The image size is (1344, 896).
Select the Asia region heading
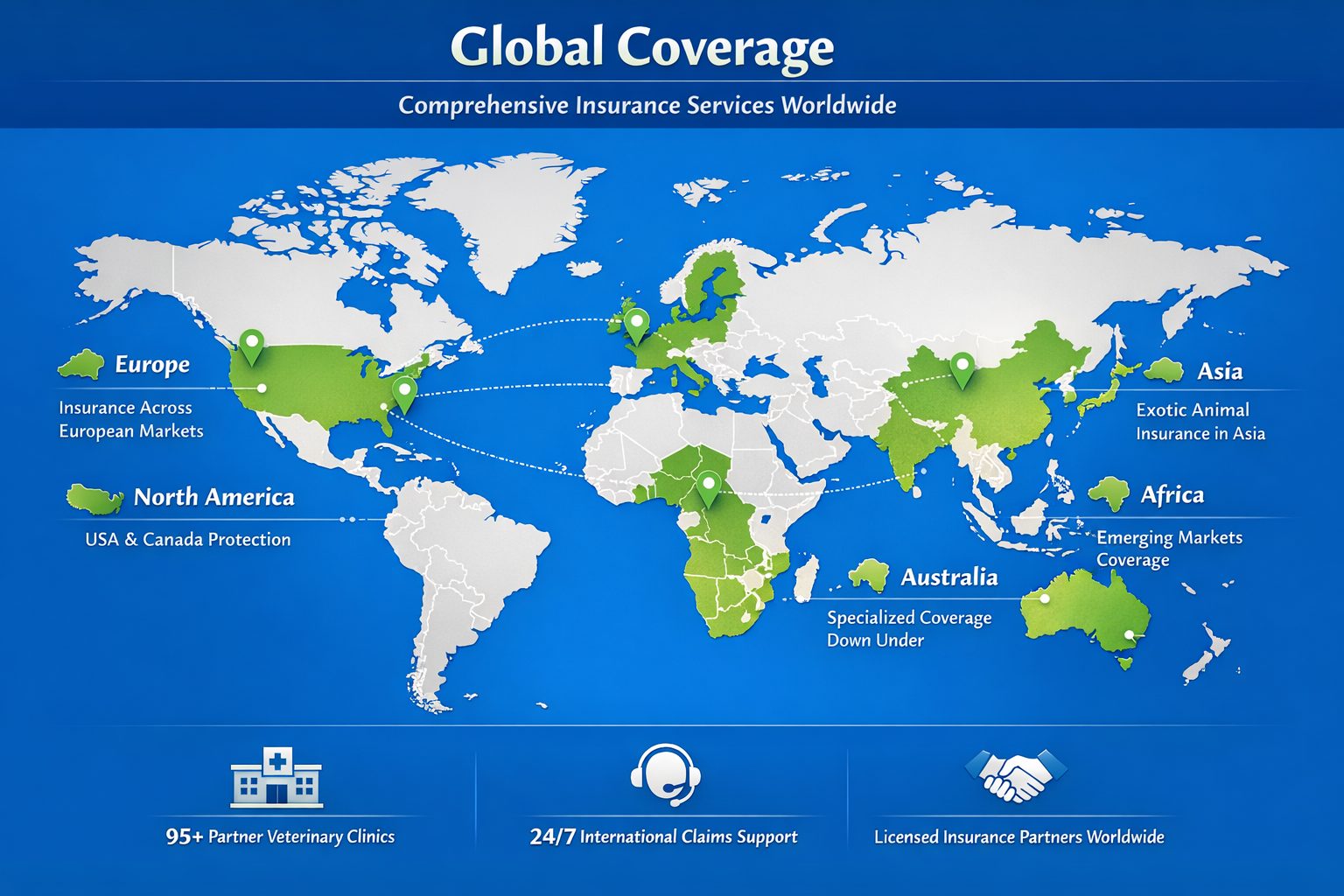(x=1220, y=371)
